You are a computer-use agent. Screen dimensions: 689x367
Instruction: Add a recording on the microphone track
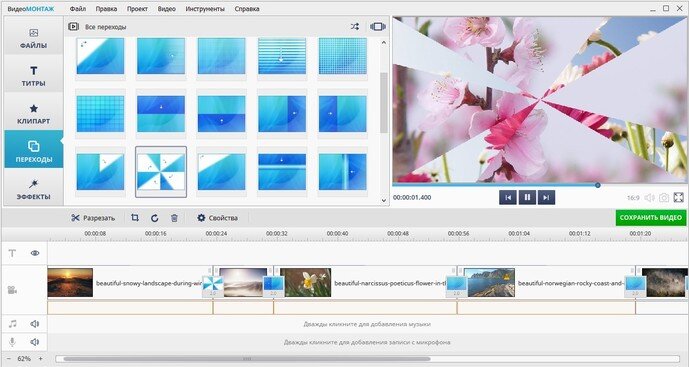(x=367, y=342)
